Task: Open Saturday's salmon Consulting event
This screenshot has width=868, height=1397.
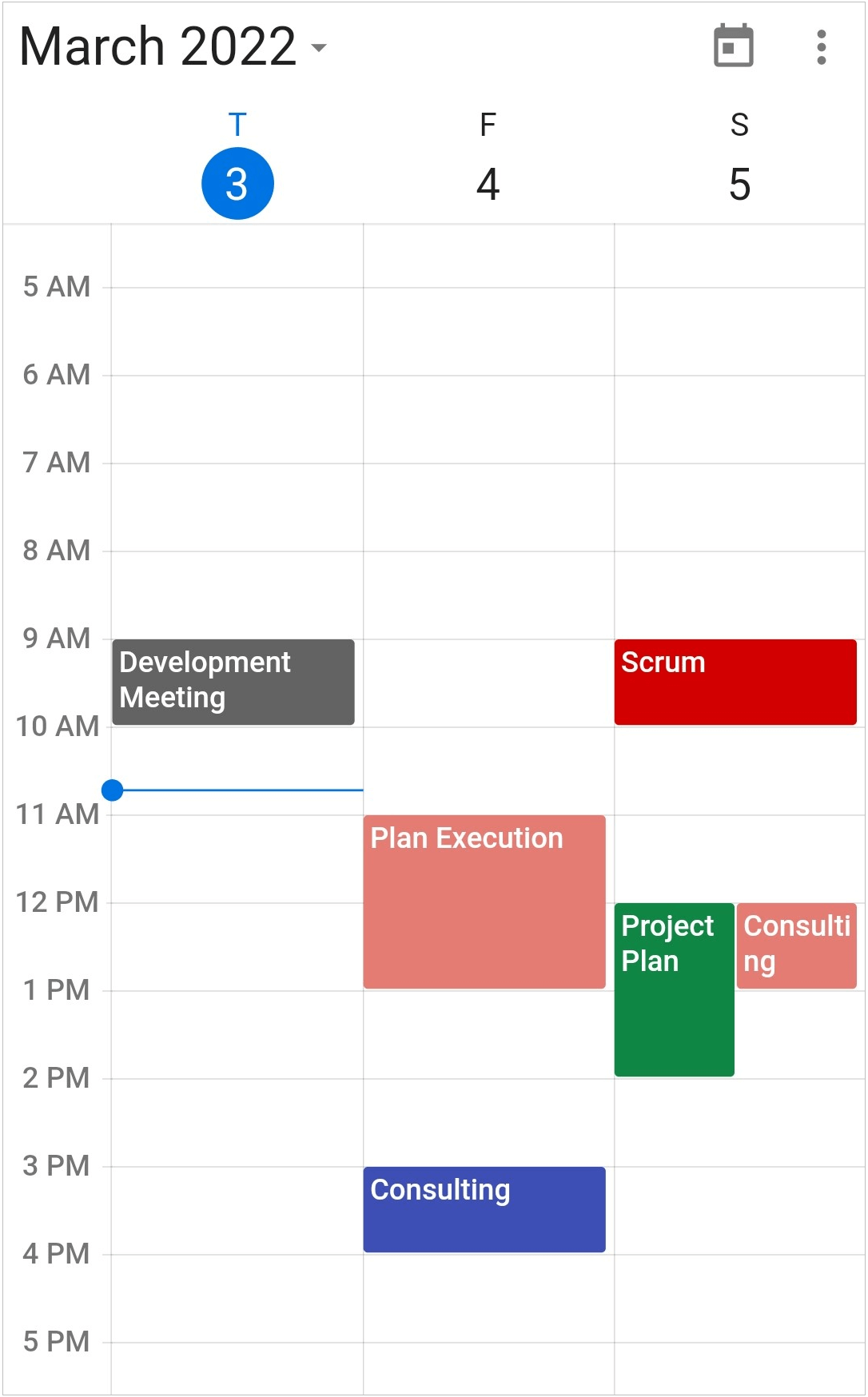Action: [797, 945]
